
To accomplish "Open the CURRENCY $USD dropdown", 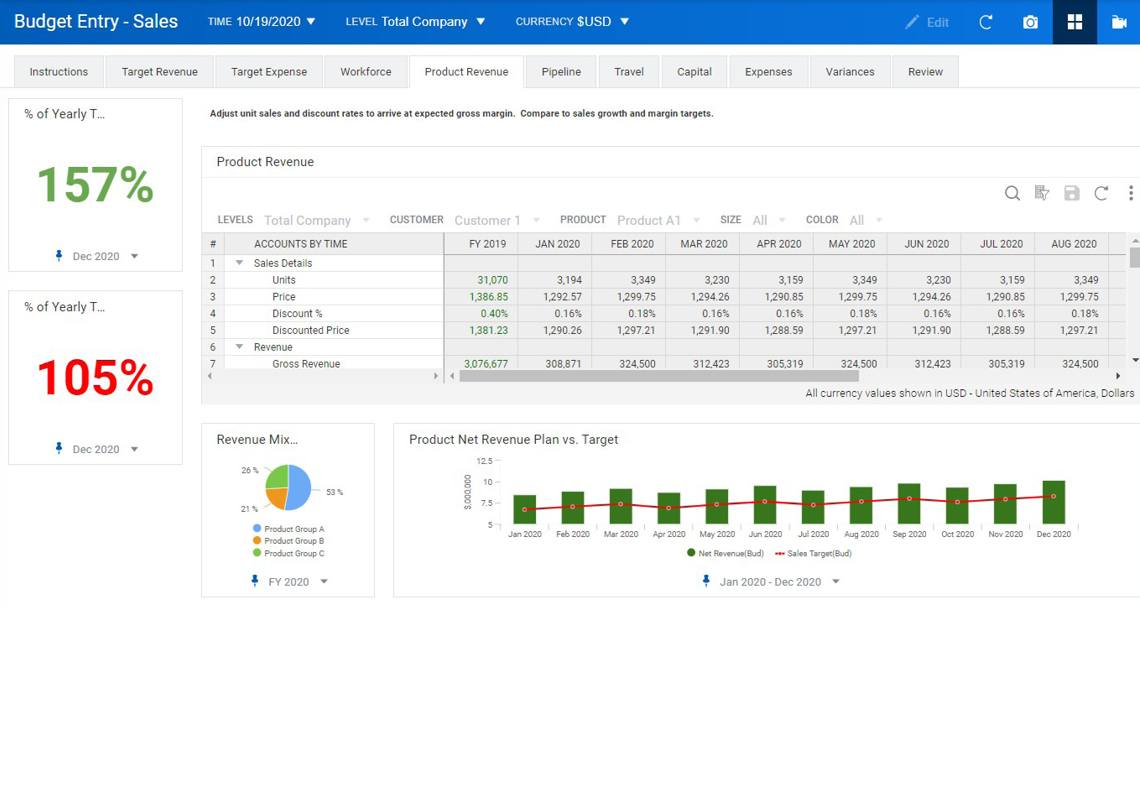I will pos(573,21).
